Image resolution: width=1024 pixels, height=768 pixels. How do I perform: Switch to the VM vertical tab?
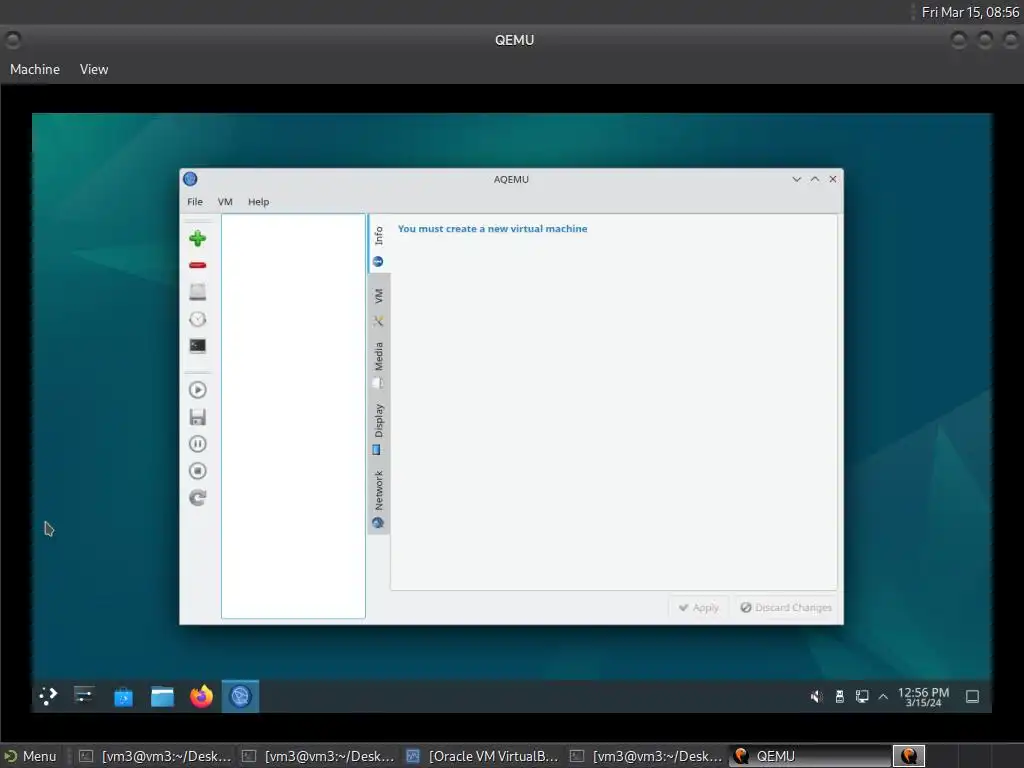[x=379, y=307]
